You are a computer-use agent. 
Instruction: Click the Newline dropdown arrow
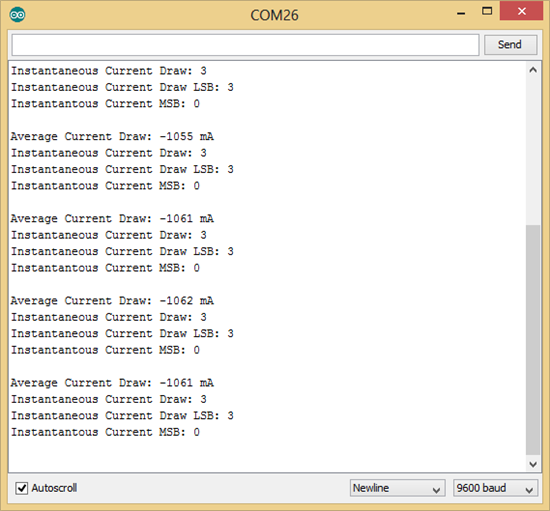point(436,490)
